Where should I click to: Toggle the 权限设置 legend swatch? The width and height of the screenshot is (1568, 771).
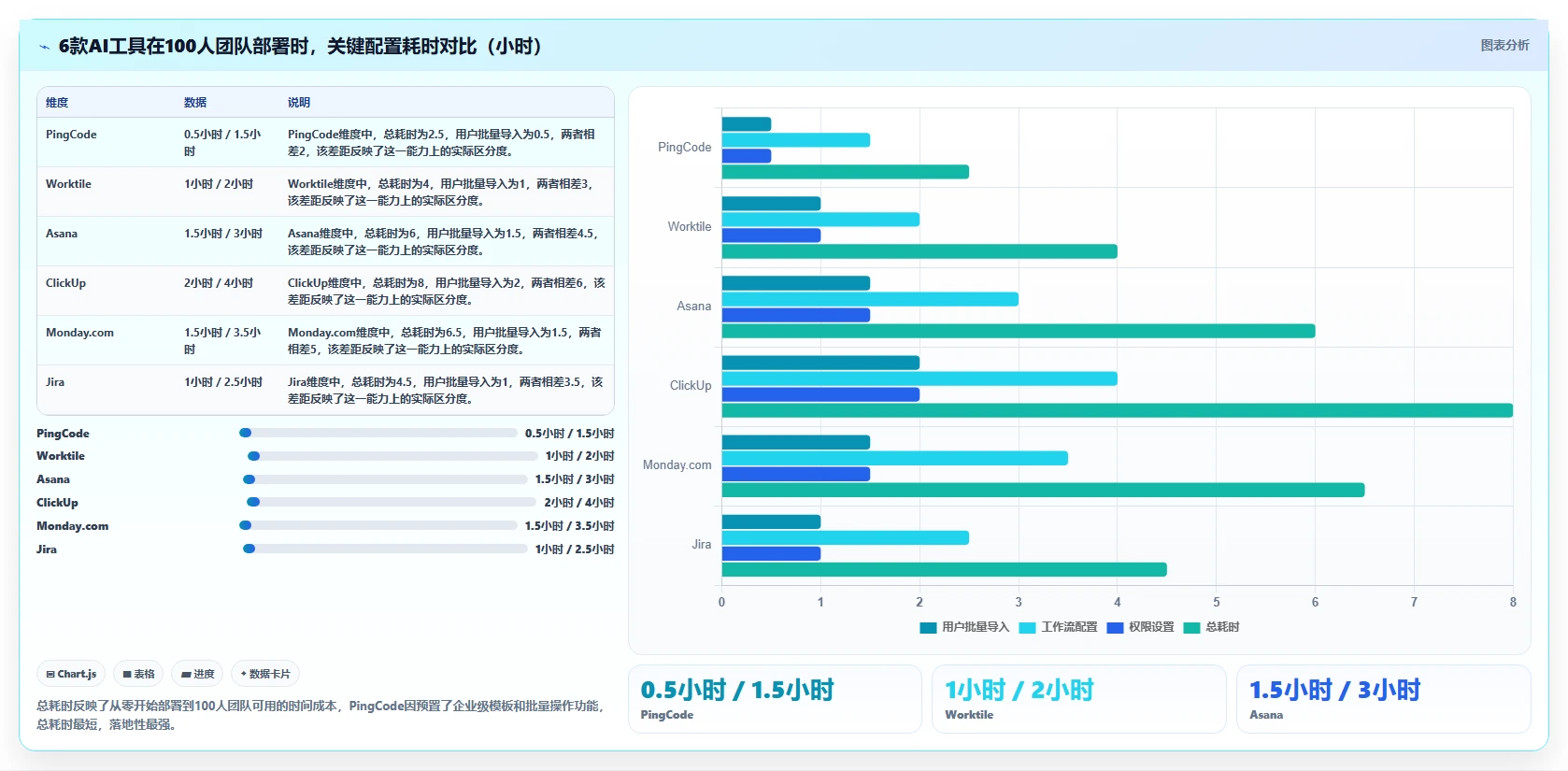pos(1115,628)
